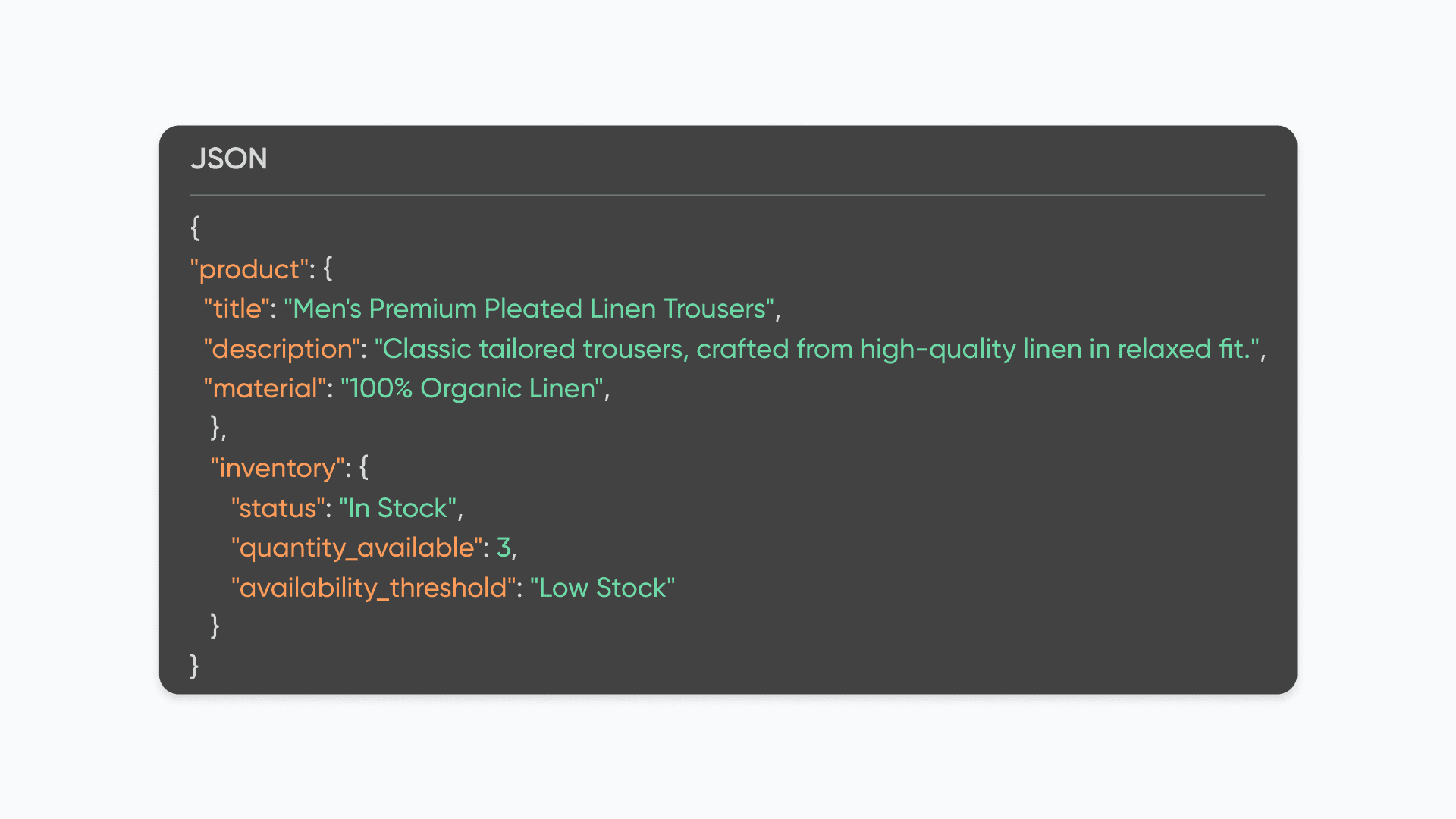Click the final closing curly brace
Viewport: 1456px width, 819px height.
(x=194, y=666)
